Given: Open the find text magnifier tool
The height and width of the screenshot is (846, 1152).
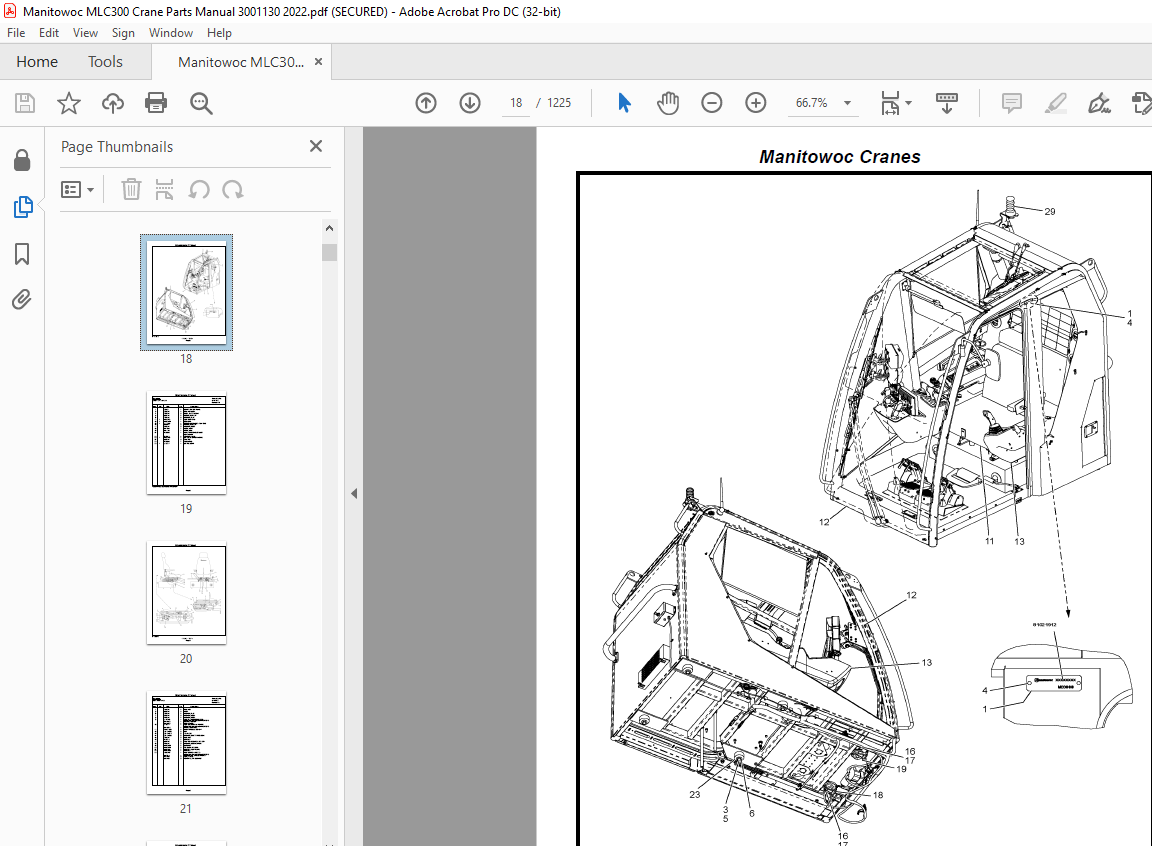Looking at the screenshot, I should pos(201,104).
